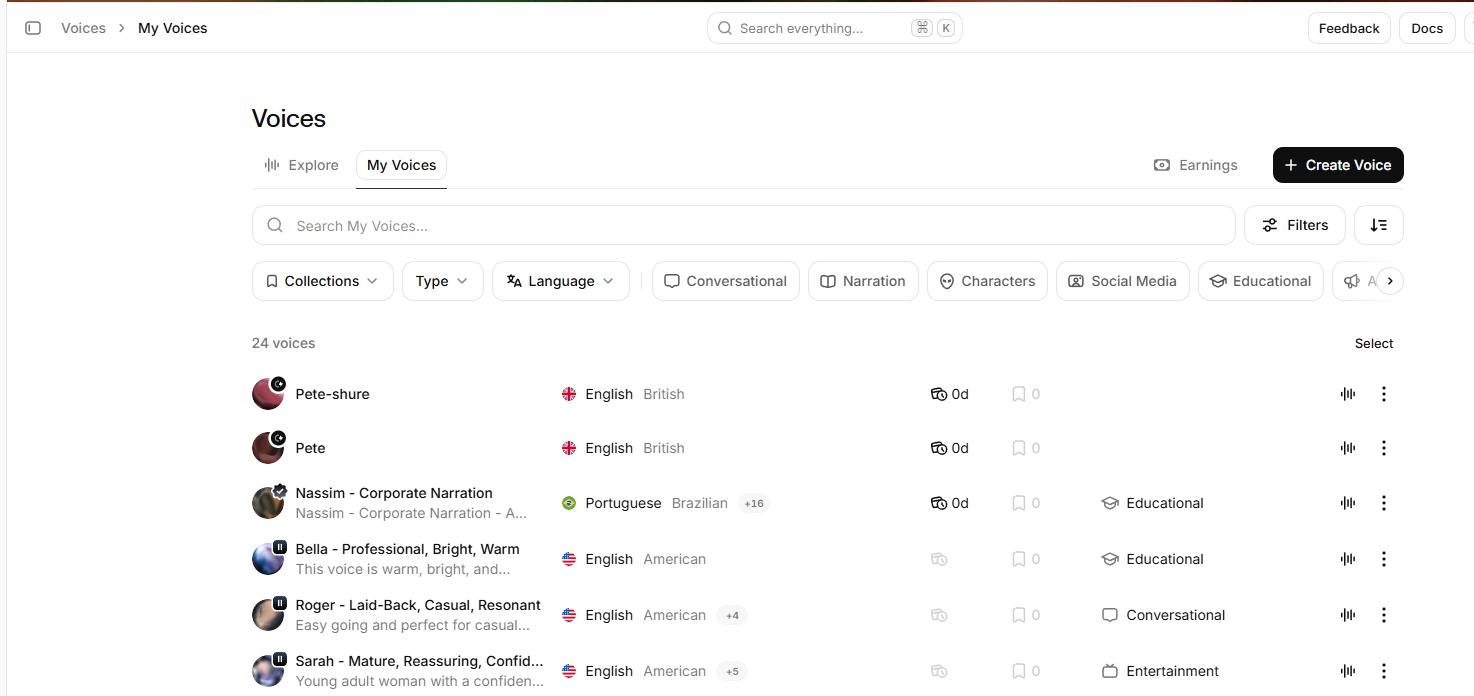Open more options for Roger voice
1474x696 pixels.
tap(1384, 615)
